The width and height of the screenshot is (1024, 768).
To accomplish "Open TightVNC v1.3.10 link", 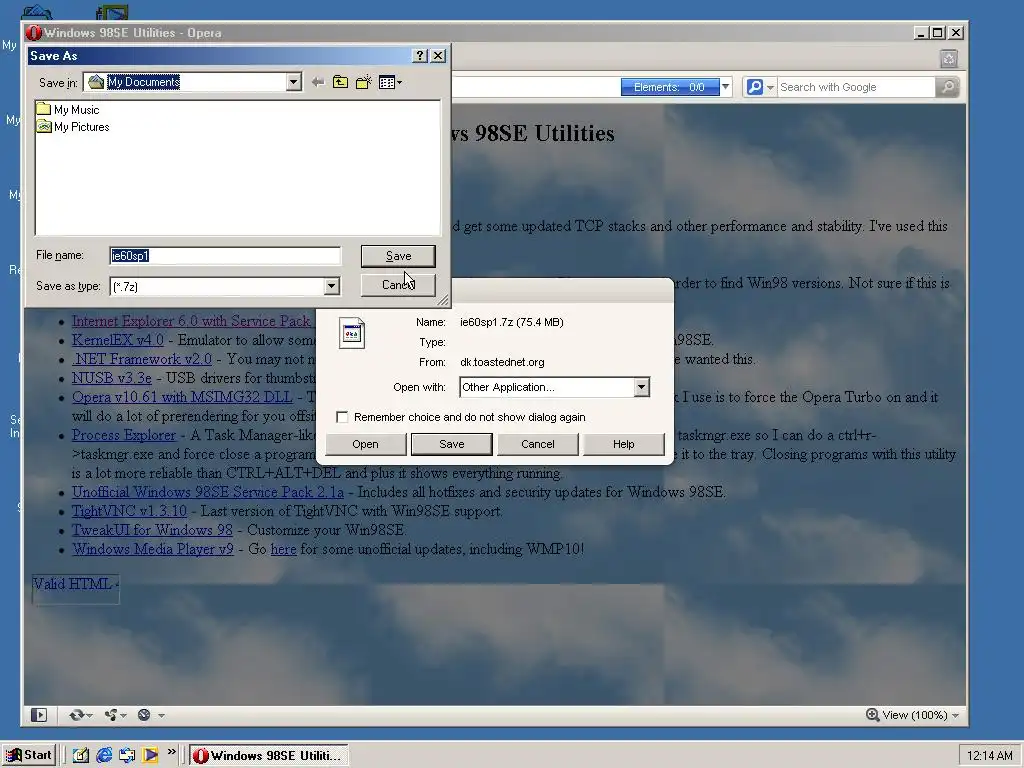I will pos(129,511).
